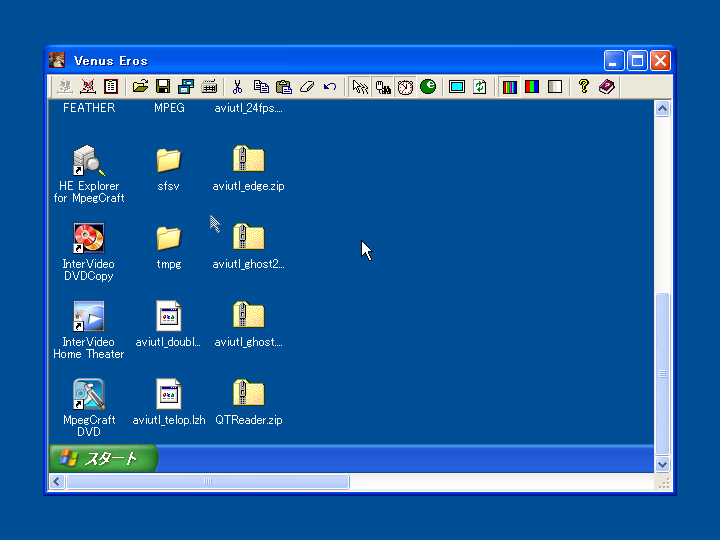Click the vertical scrollbar down arrow
This screenshot has width=720, height=540.
[x=662, y=464]
